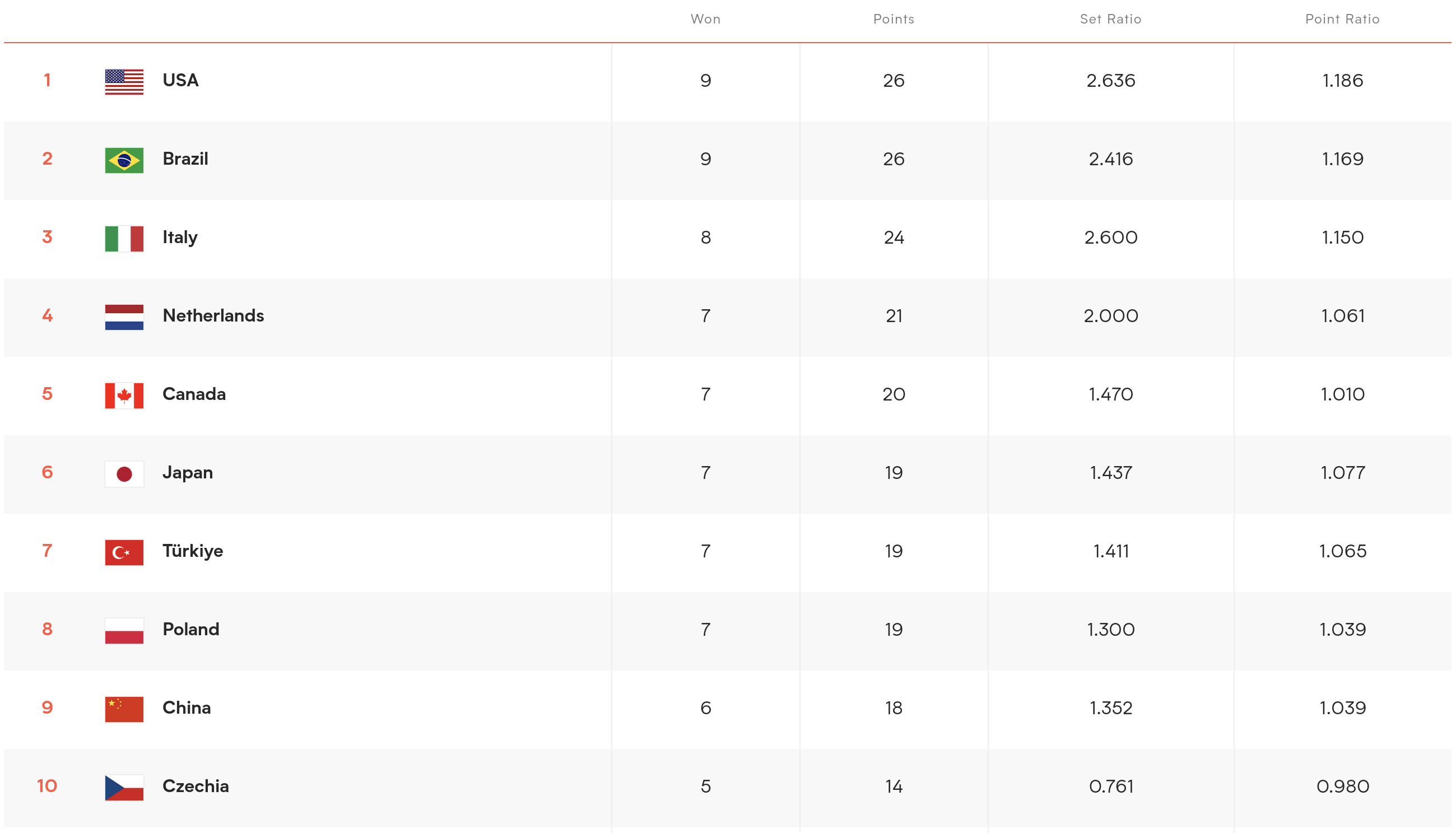This screenshot has width=1456, height=833.
Task: Sort by the Points column header
Action: click(x=894, y=19)
